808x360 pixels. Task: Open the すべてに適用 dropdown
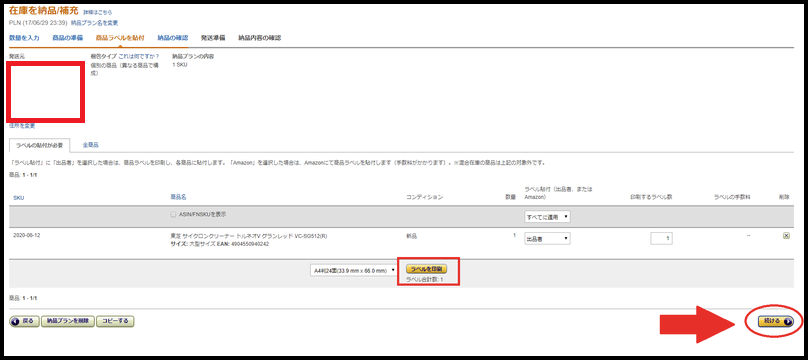pos(547,217)
